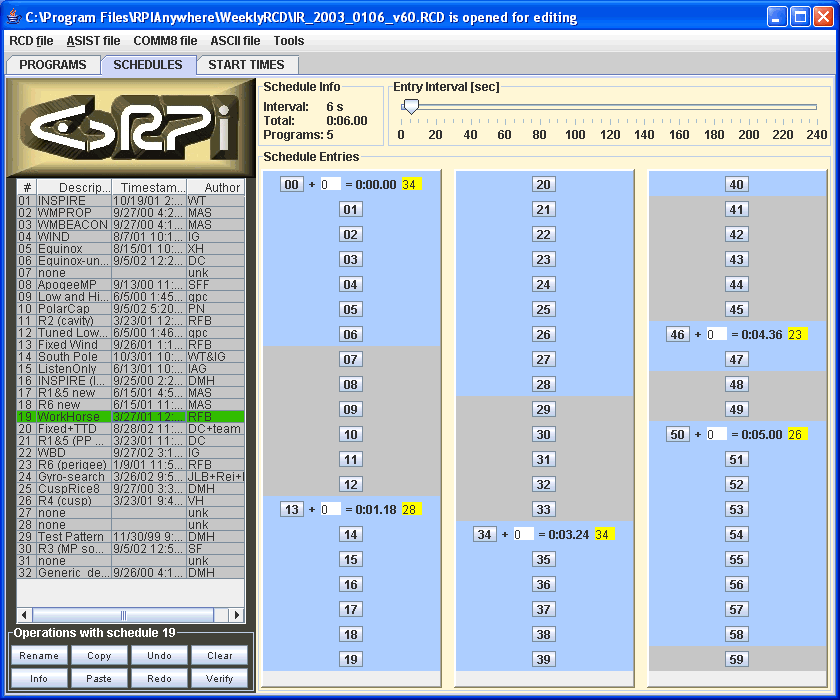Click schedule entry button 59
Screen dimensions: 840x700
coord(736,659)
